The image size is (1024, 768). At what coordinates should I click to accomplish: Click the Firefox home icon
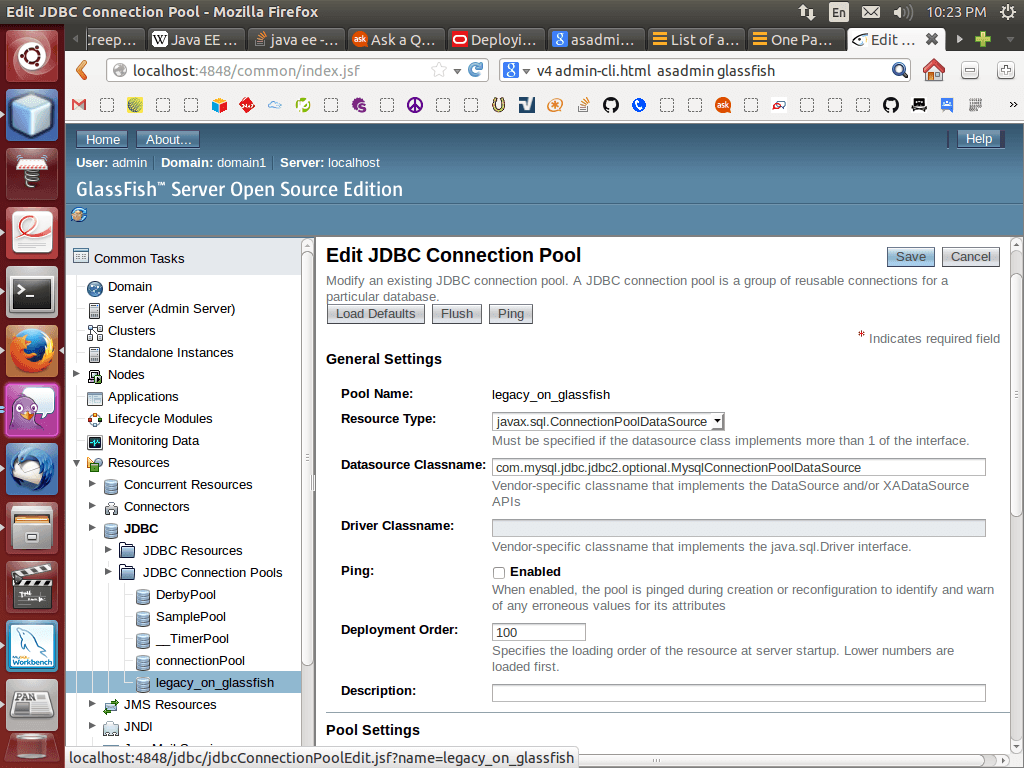click(x=933, y=70)
